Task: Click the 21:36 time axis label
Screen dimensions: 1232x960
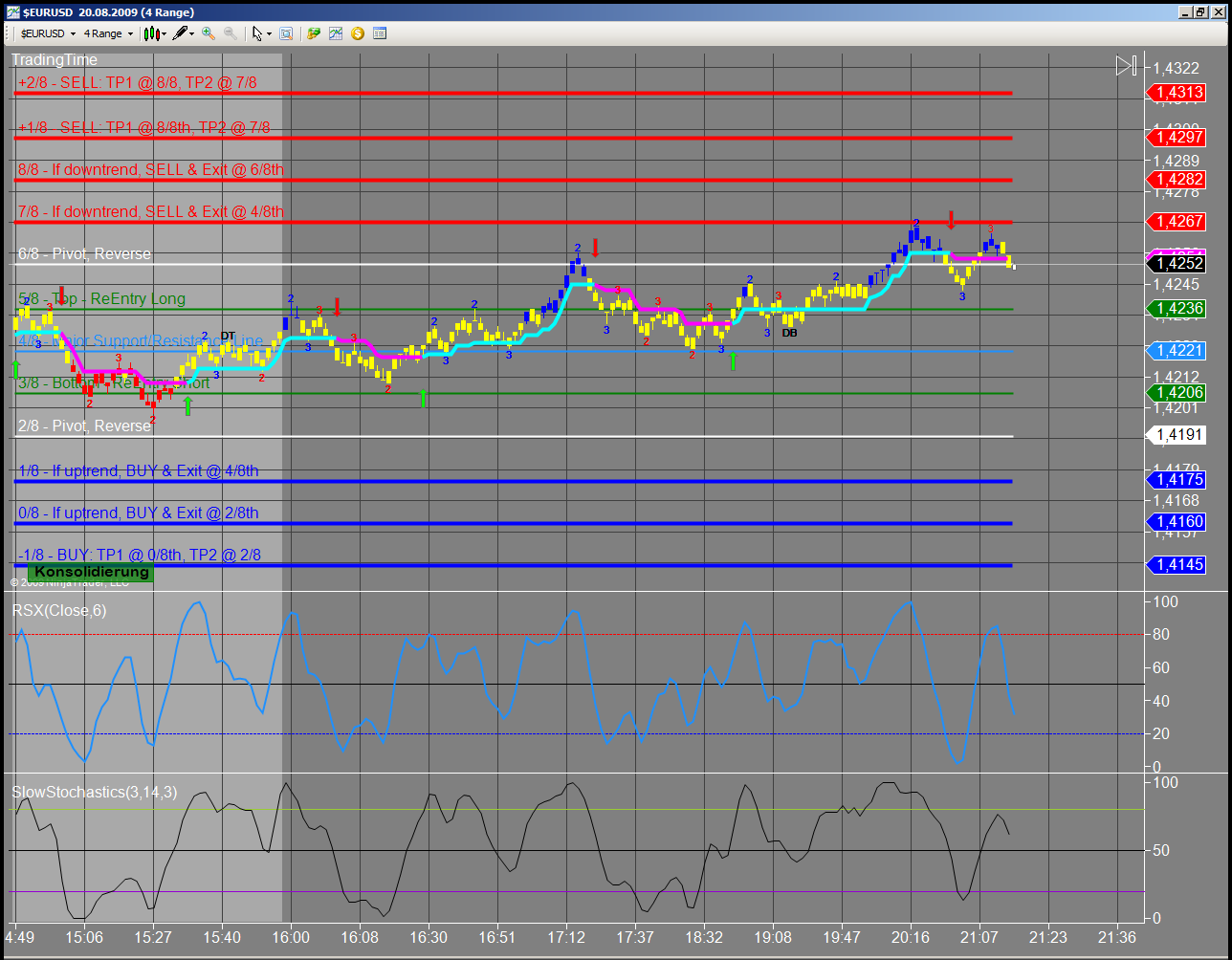Action: click(1117, 936)
